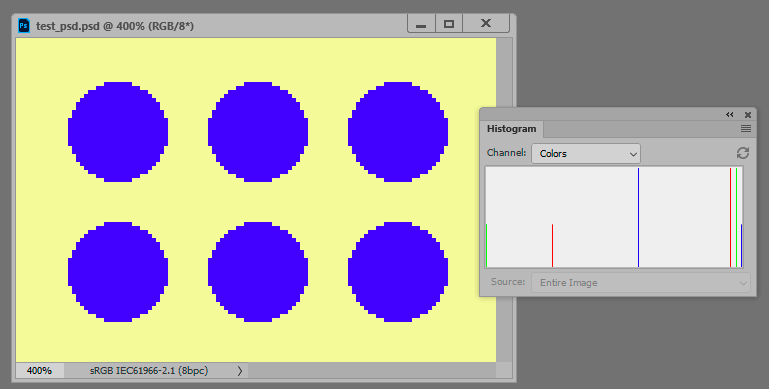This screenshot has height=389, width=769.
Task: Click the 400% zoom level field
Action: click(39, 371)
